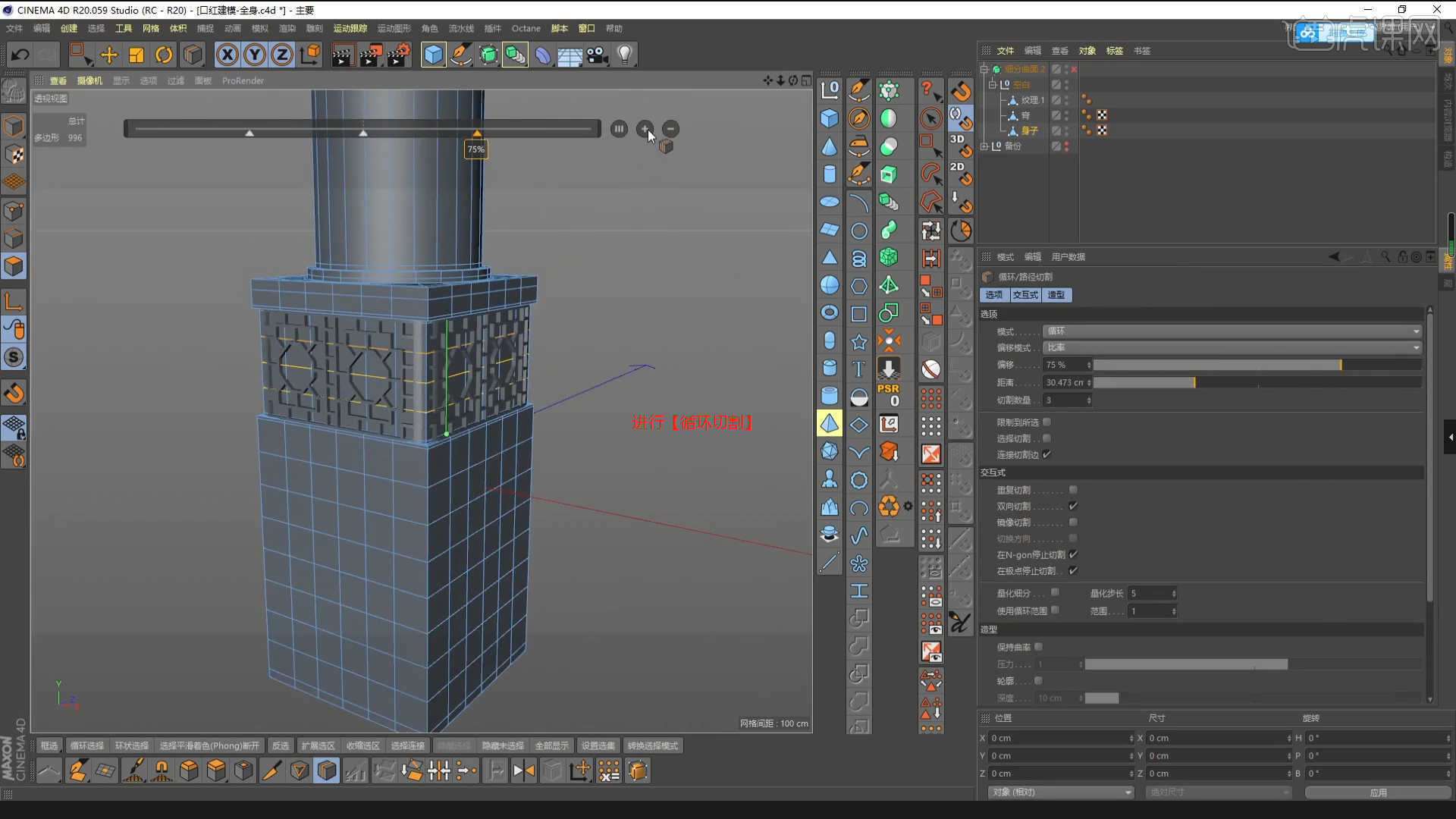Select the Scale tool icon
The width and height of the screenshot is (1456, 819).
(x=136, y=55)
